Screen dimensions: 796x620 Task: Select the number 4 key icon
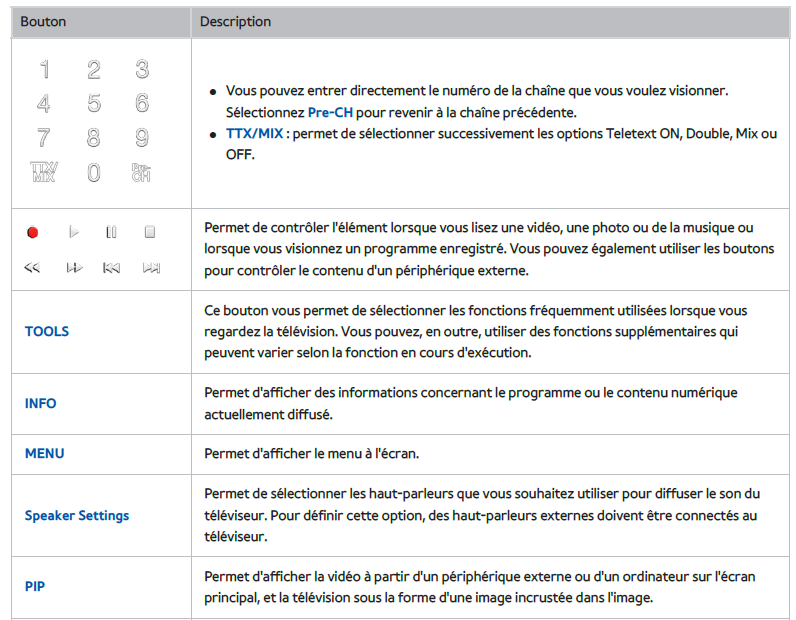[44, 104]
